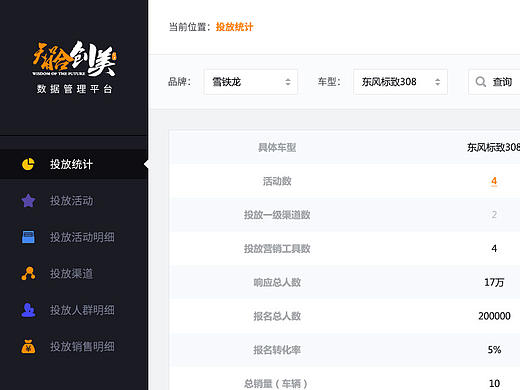Click the 天润合创美 platform logo
520x390 pixels.
pyautogui.click(x=74, y=59)
